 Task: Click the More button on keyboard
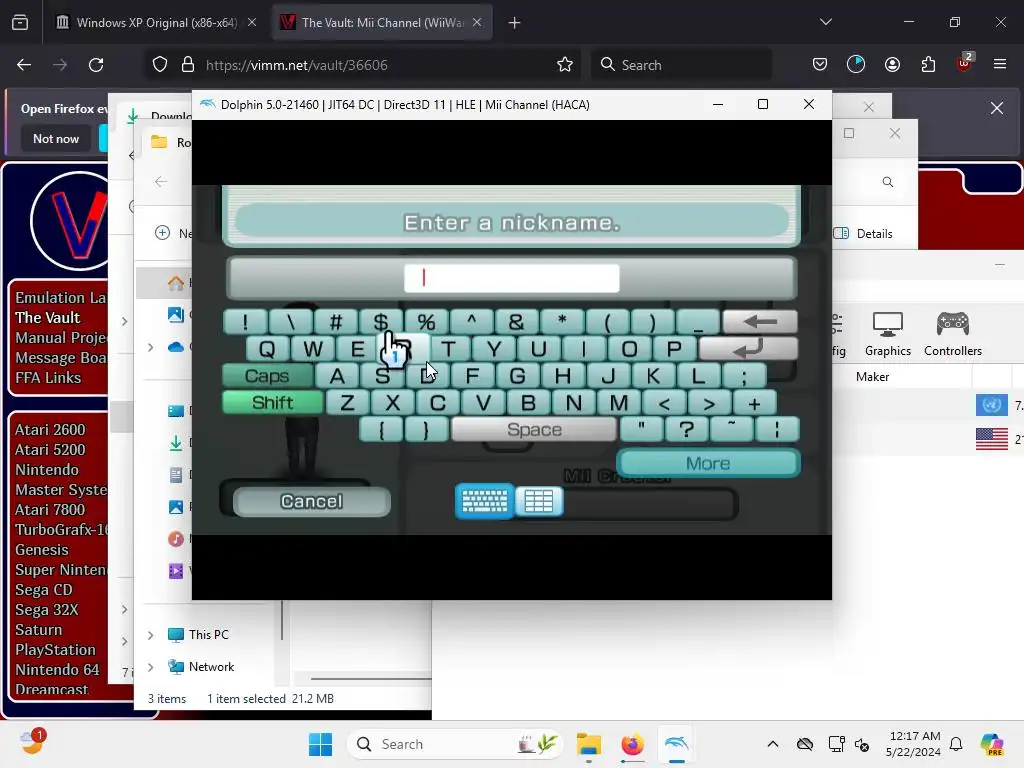(x=709, y=463)
